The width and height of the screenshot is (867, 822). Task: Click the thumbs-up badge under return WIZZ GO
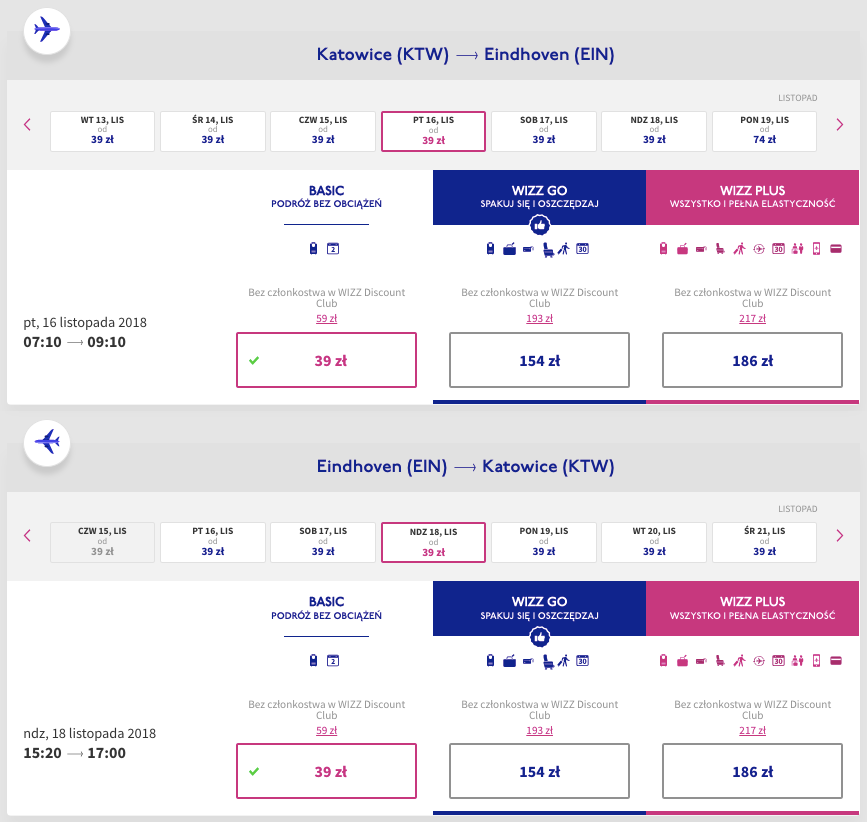539,635
